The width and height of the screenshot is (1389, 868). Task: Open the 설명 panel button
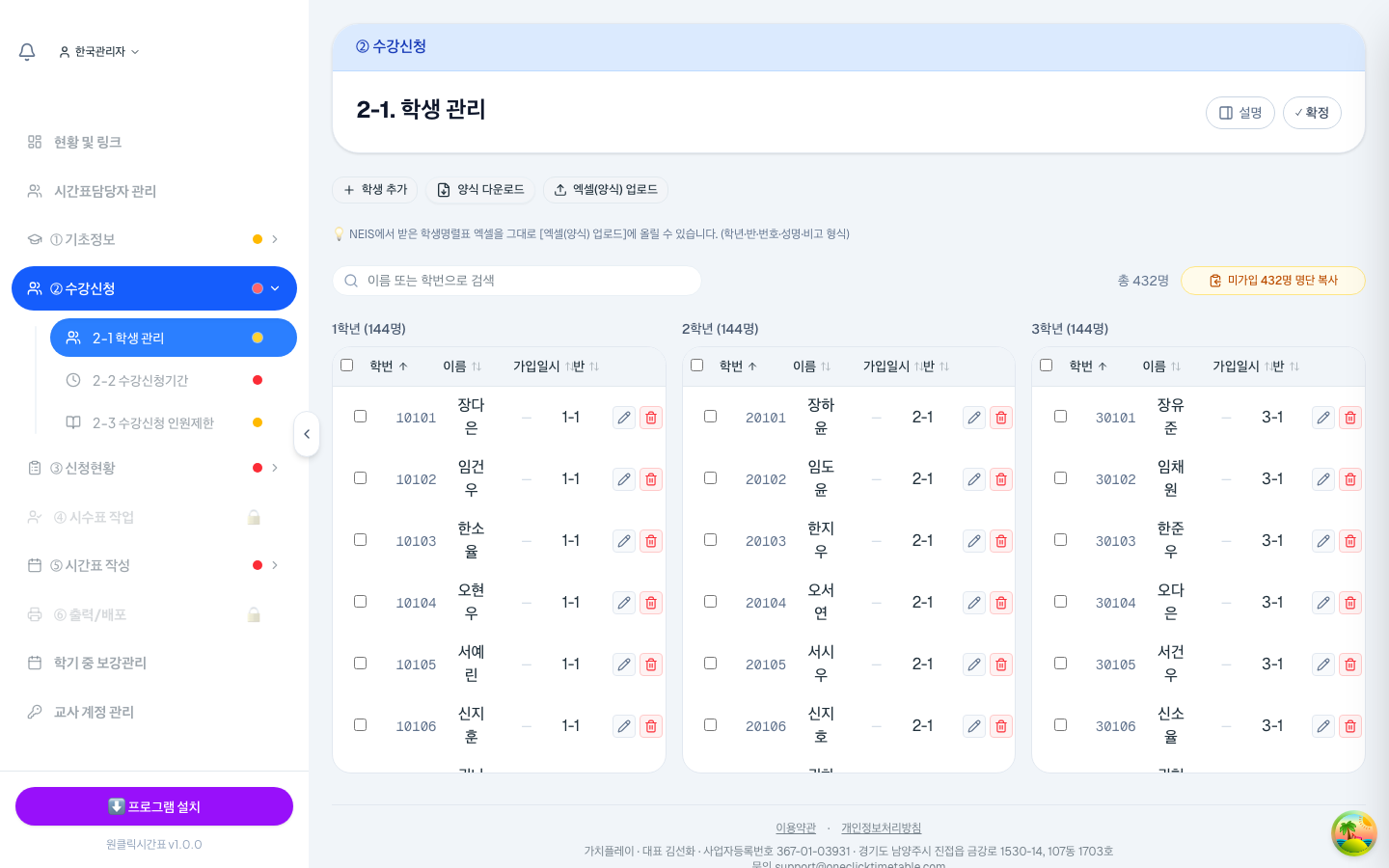[x=1240, y=113]
